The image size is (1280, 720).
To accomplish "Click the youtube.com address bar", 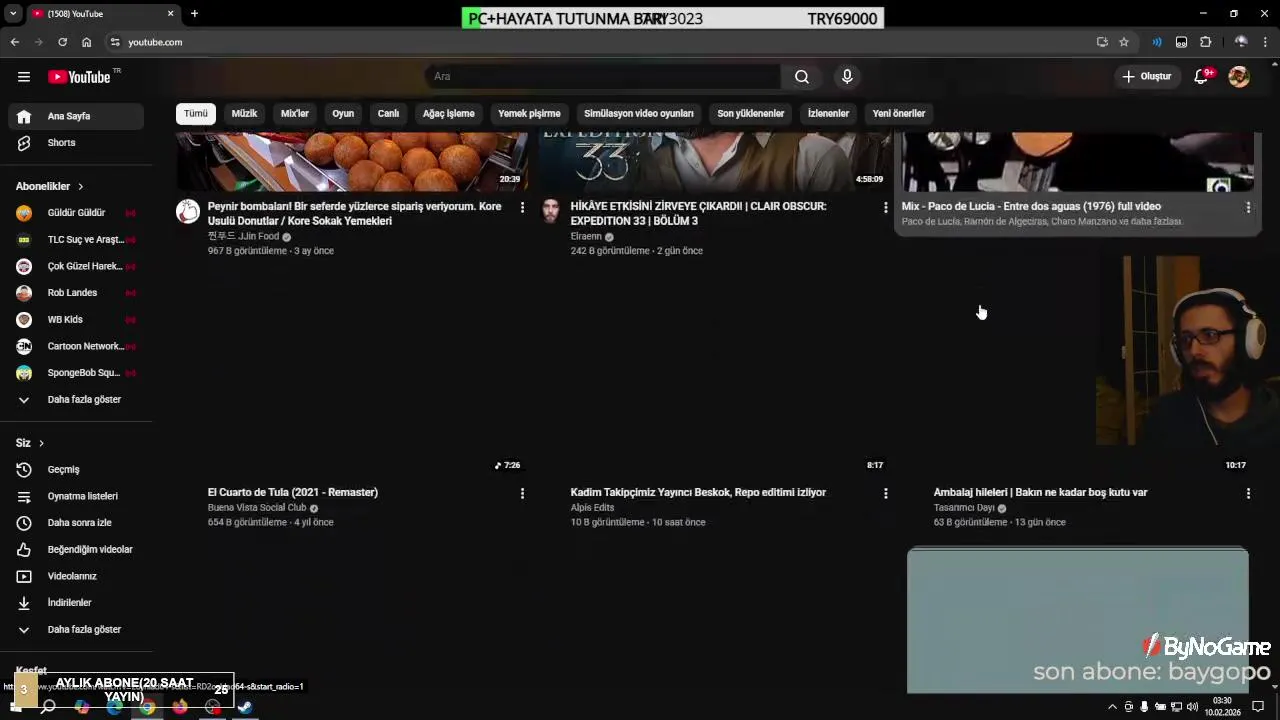I will (x=600, y=42).
